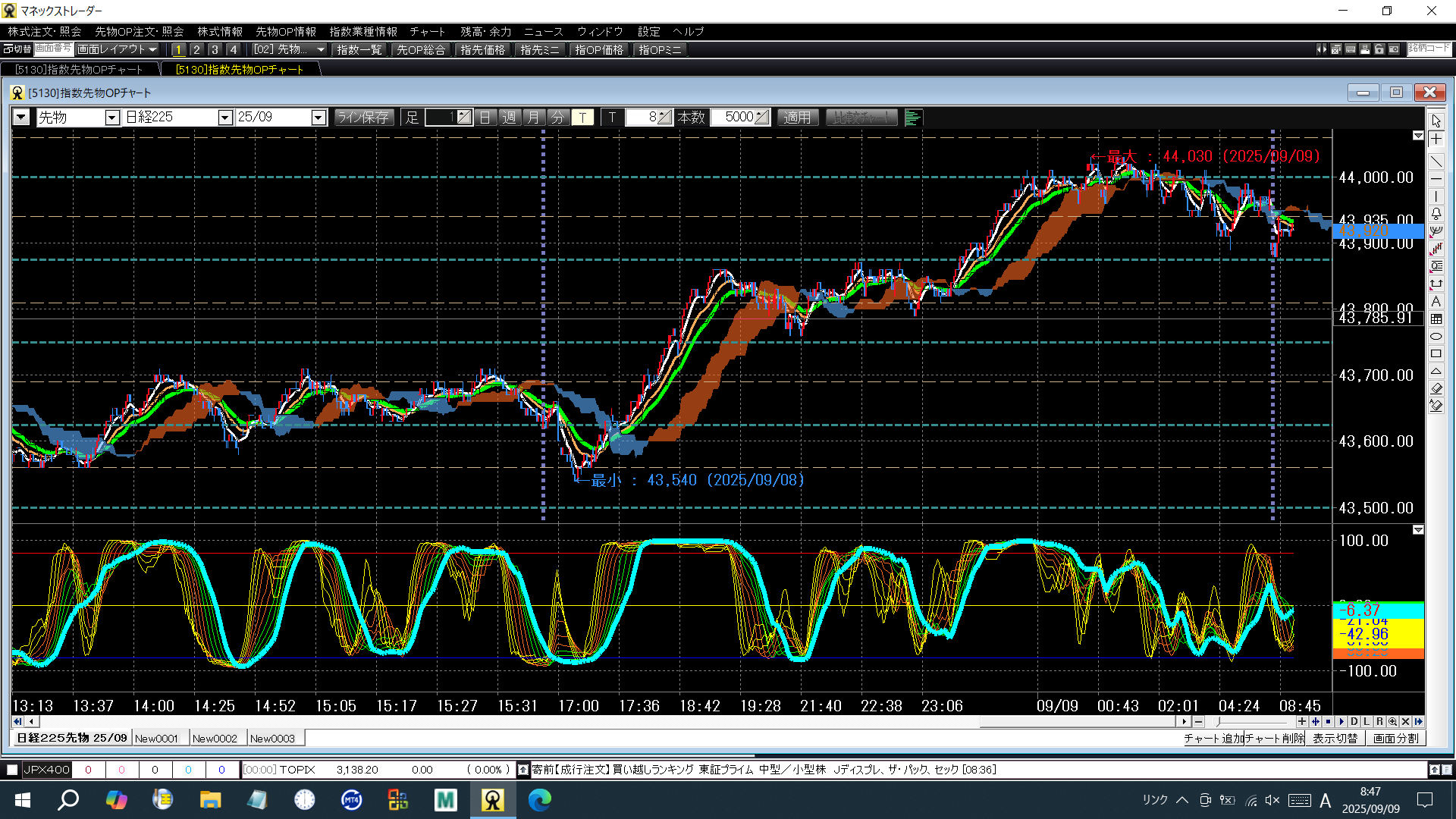Select the trend line drawing tool
Screen dimensions: 1456x819
(1436, 161)
